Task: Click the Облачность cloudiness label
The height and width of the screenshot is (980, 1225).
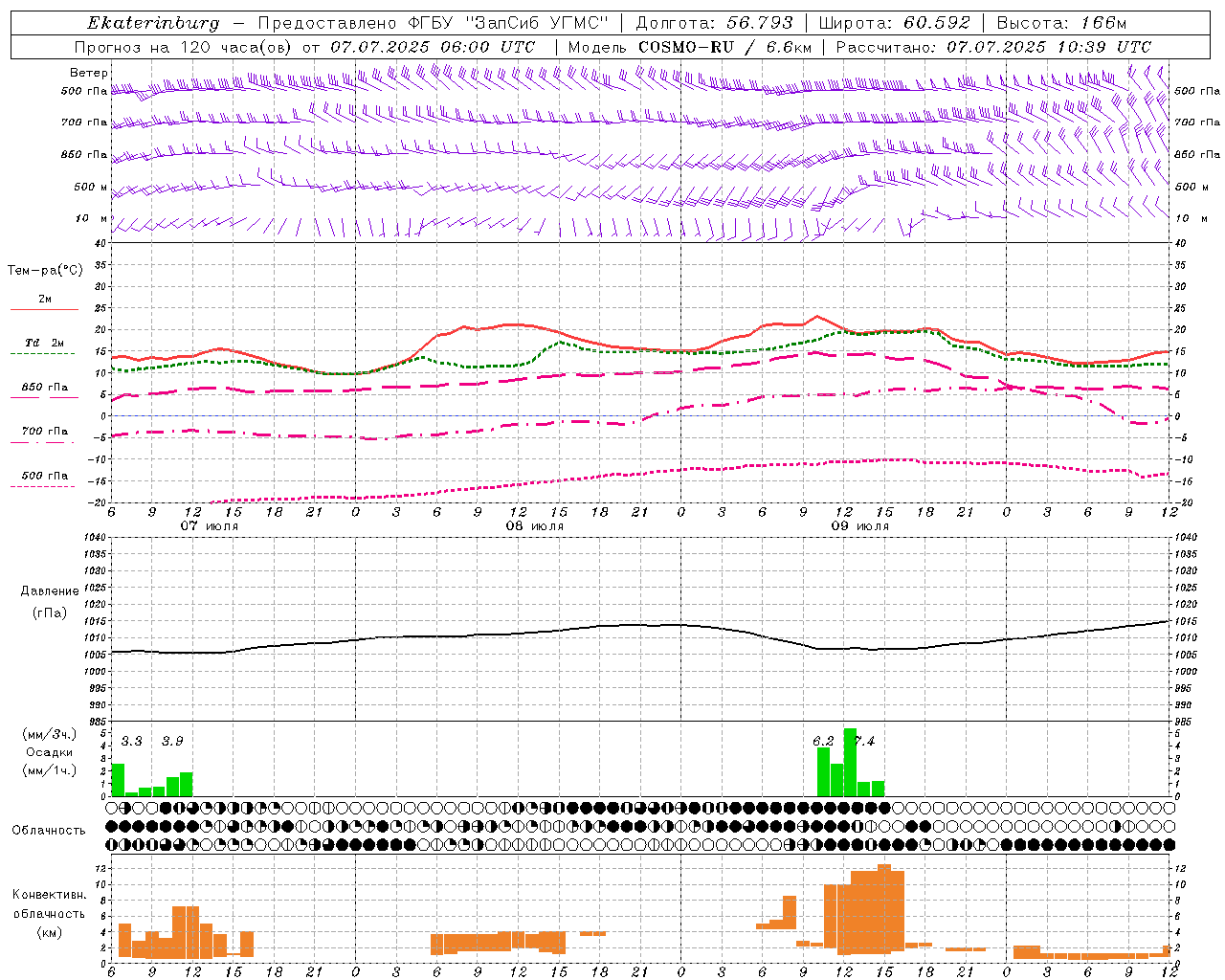Action: coord(49,830)
